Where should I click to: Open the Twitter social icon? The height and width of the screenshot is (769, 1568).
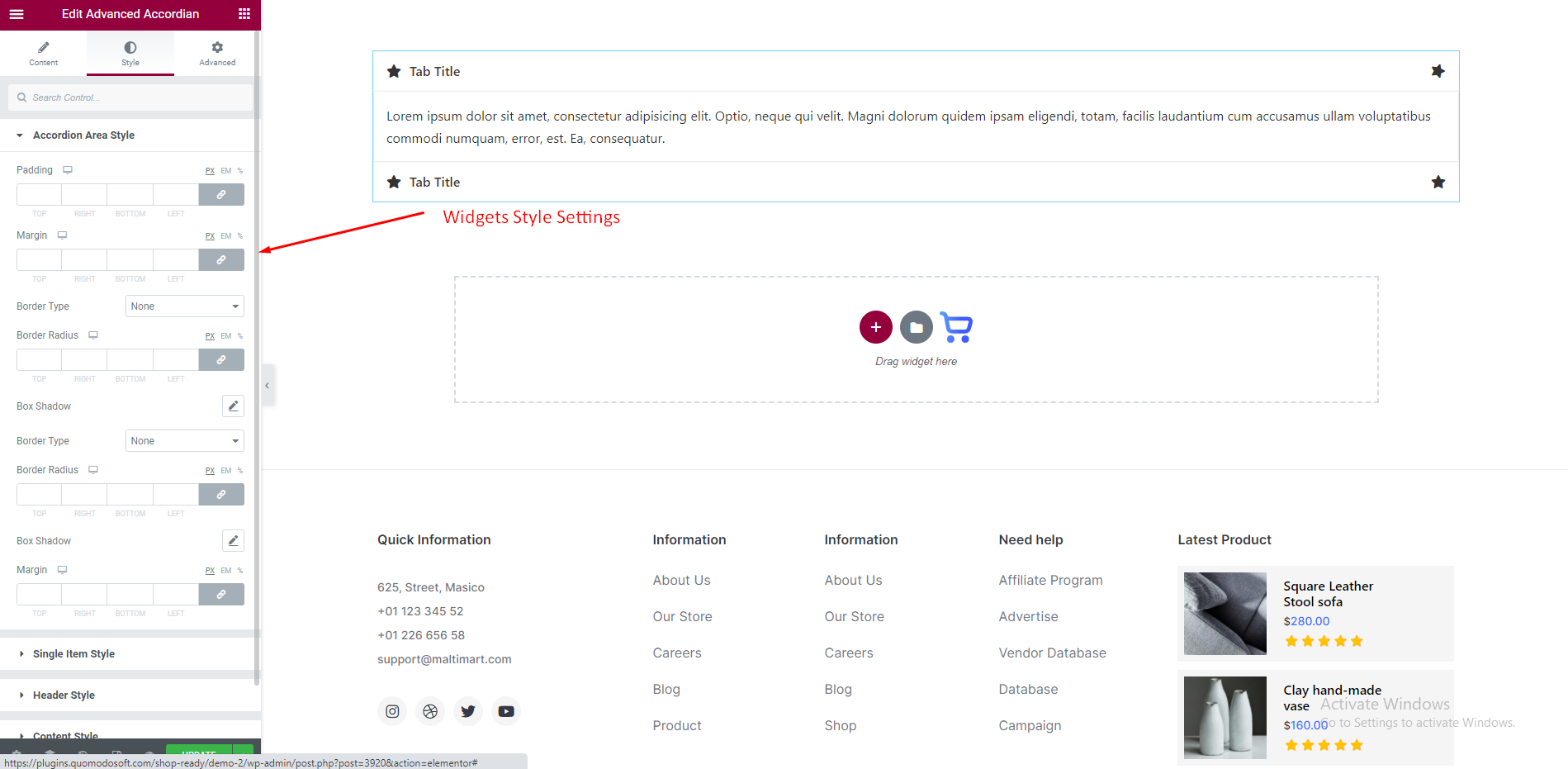(468, 711)
